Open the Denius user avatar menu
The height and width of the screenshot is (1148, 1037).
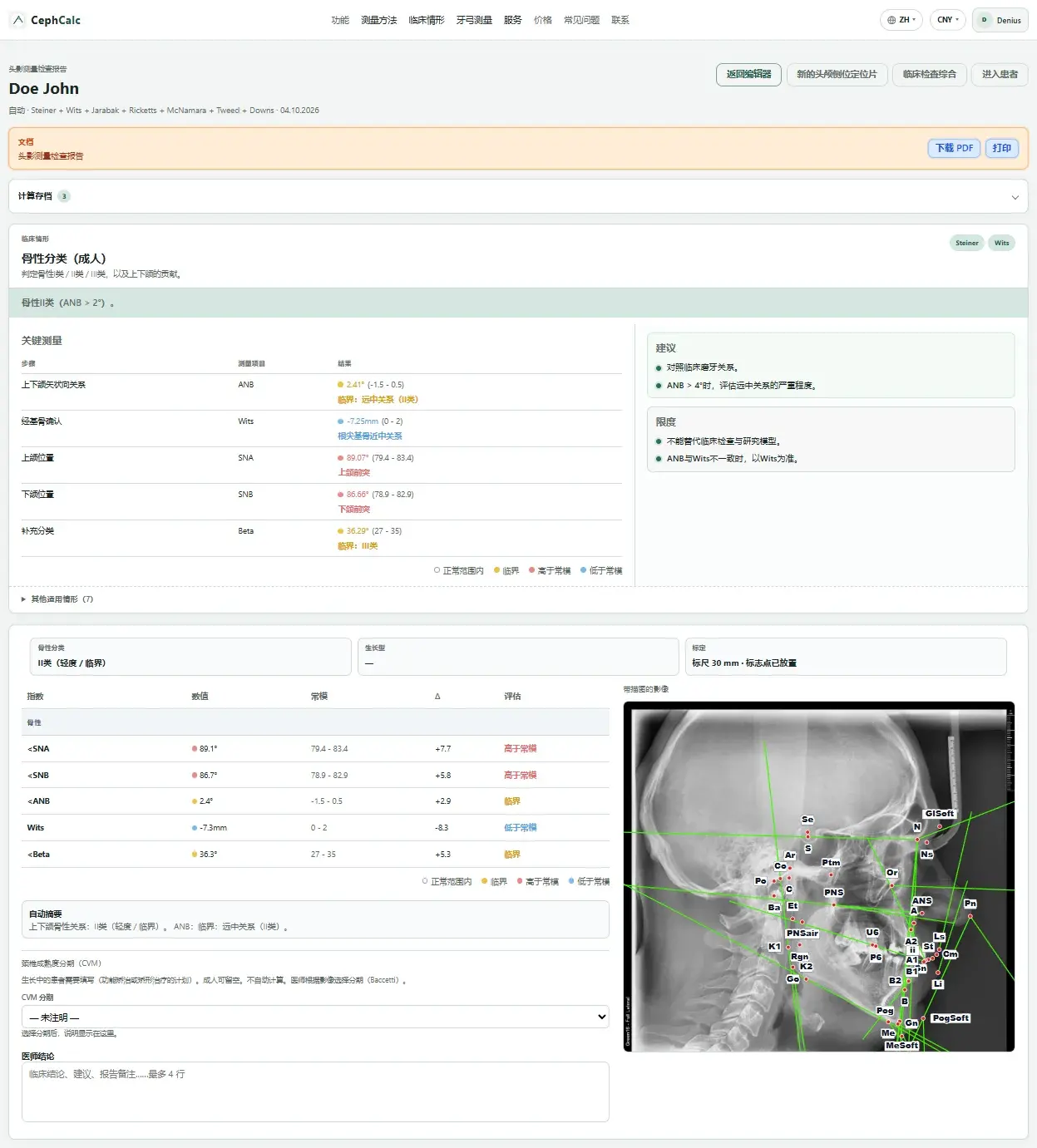click(x=1000, y=20)
